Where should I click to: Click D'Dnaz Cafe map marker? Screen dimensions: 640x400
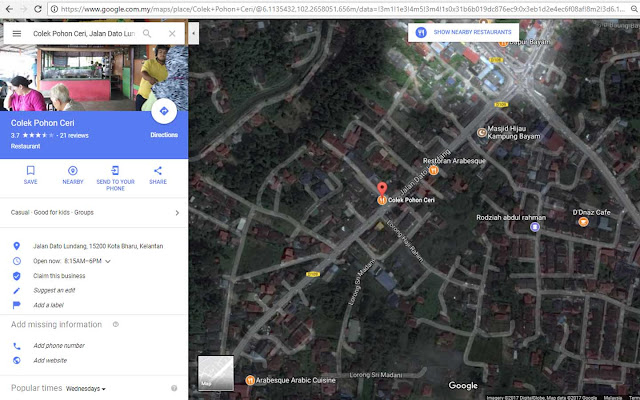click(x=583, y=222)
